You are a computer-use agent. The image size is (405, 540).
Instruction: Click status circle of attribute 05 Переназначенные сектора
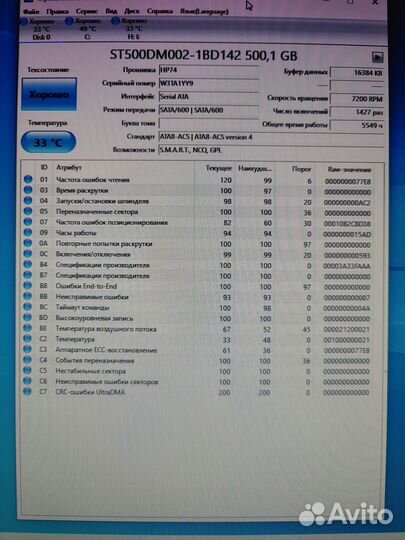point(28,211)
